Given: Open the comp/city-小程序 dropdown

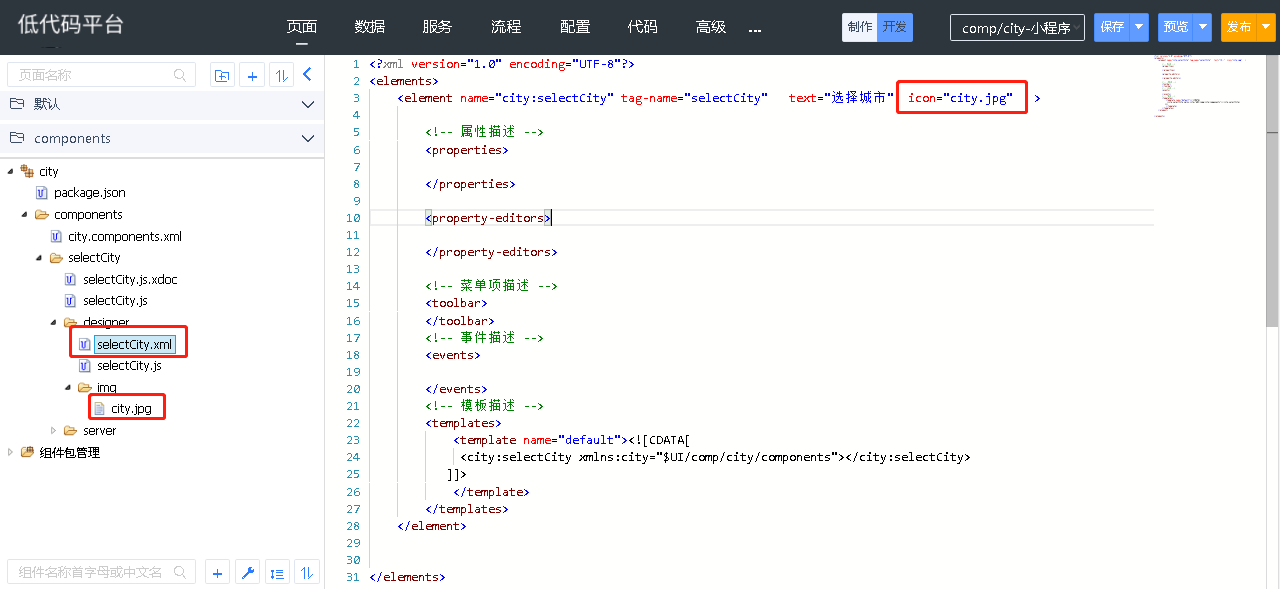Looking at the screenshot, I should point(1016,28).
